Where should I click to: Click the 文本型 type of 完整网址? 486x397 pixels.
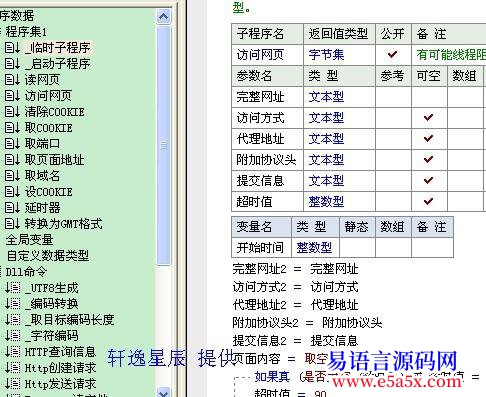(x=326, y=97)
